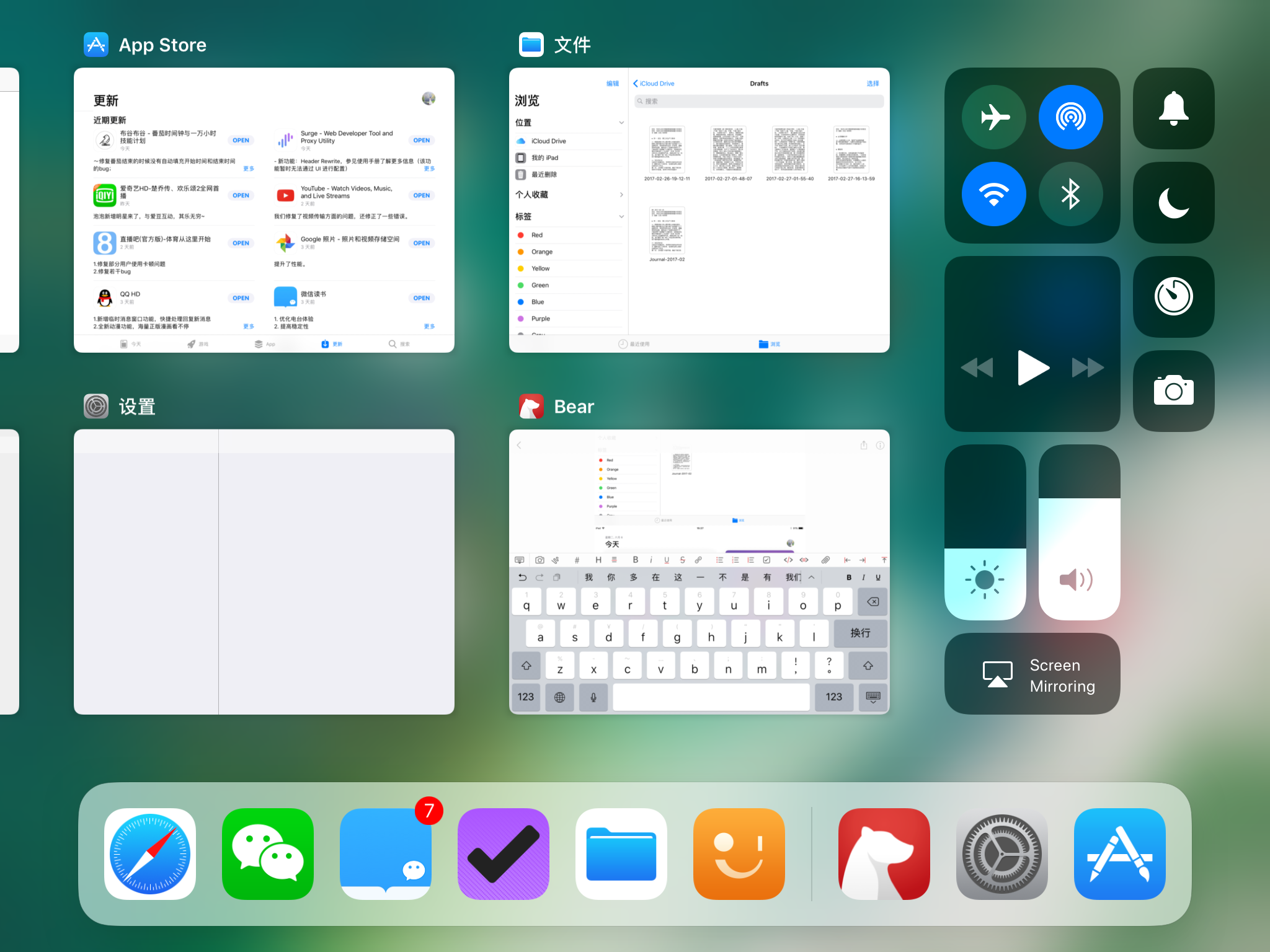Collapse the 位置 section in Files
1270x952 pixels.
pyautogui.click(x=621, y=123)
